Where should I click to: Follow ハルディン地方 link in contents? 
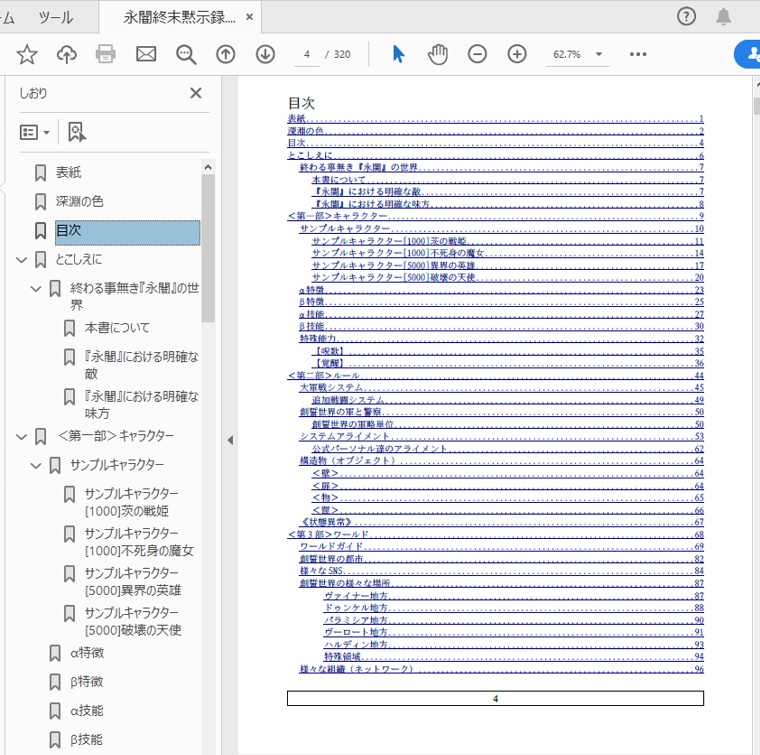(x=514, y=645)
